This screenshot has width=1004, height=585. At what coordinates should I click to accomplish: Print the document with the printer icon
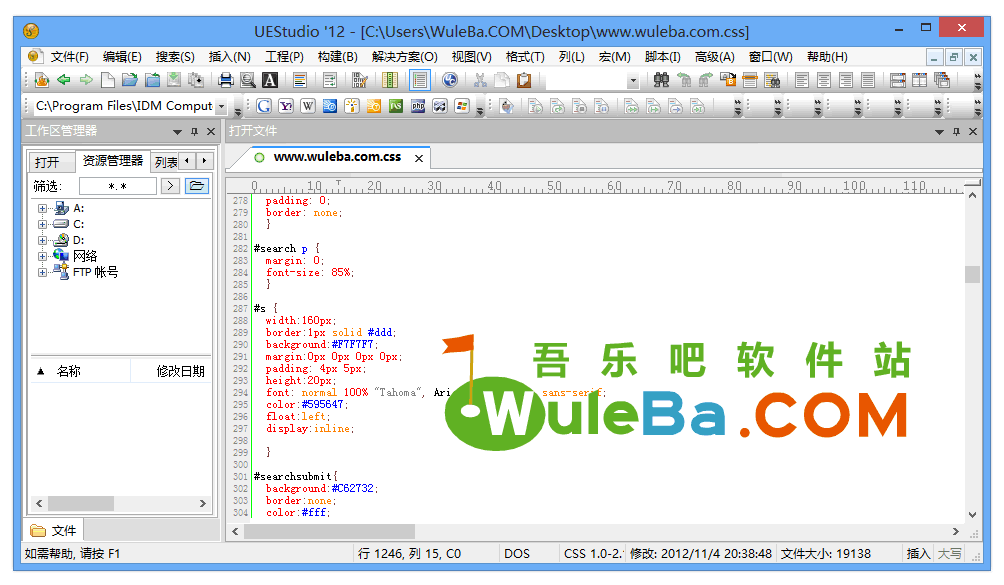(225, 80)
